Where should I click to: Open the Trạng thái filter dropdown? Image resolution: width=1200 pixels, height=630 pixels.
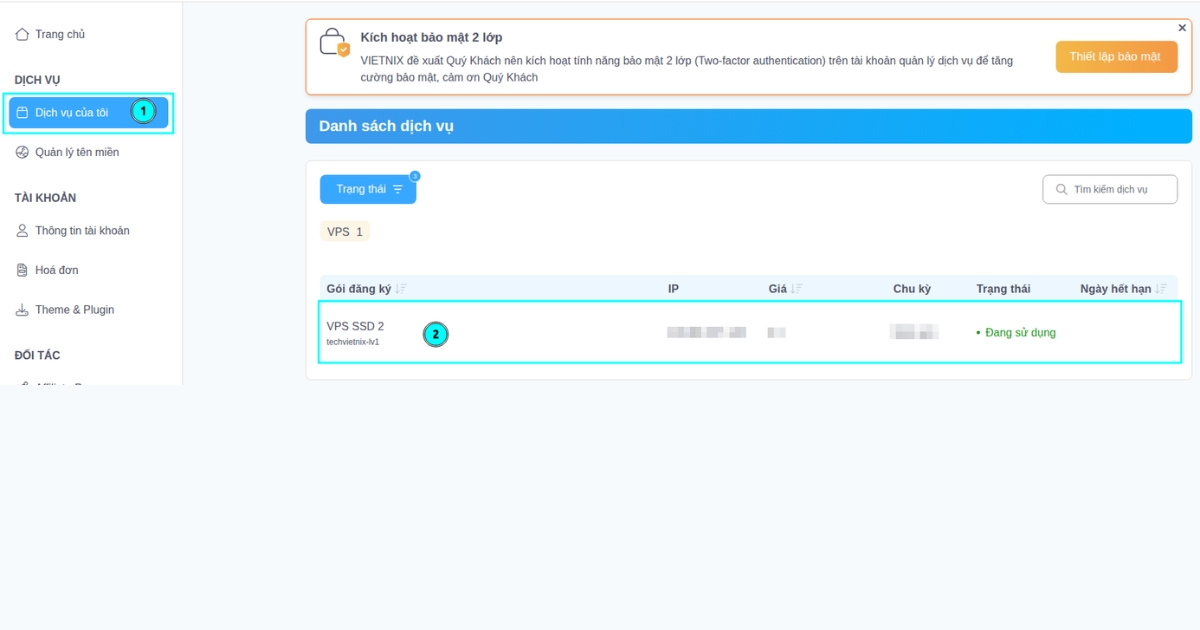pyautogui.click(x=368, y=189)
